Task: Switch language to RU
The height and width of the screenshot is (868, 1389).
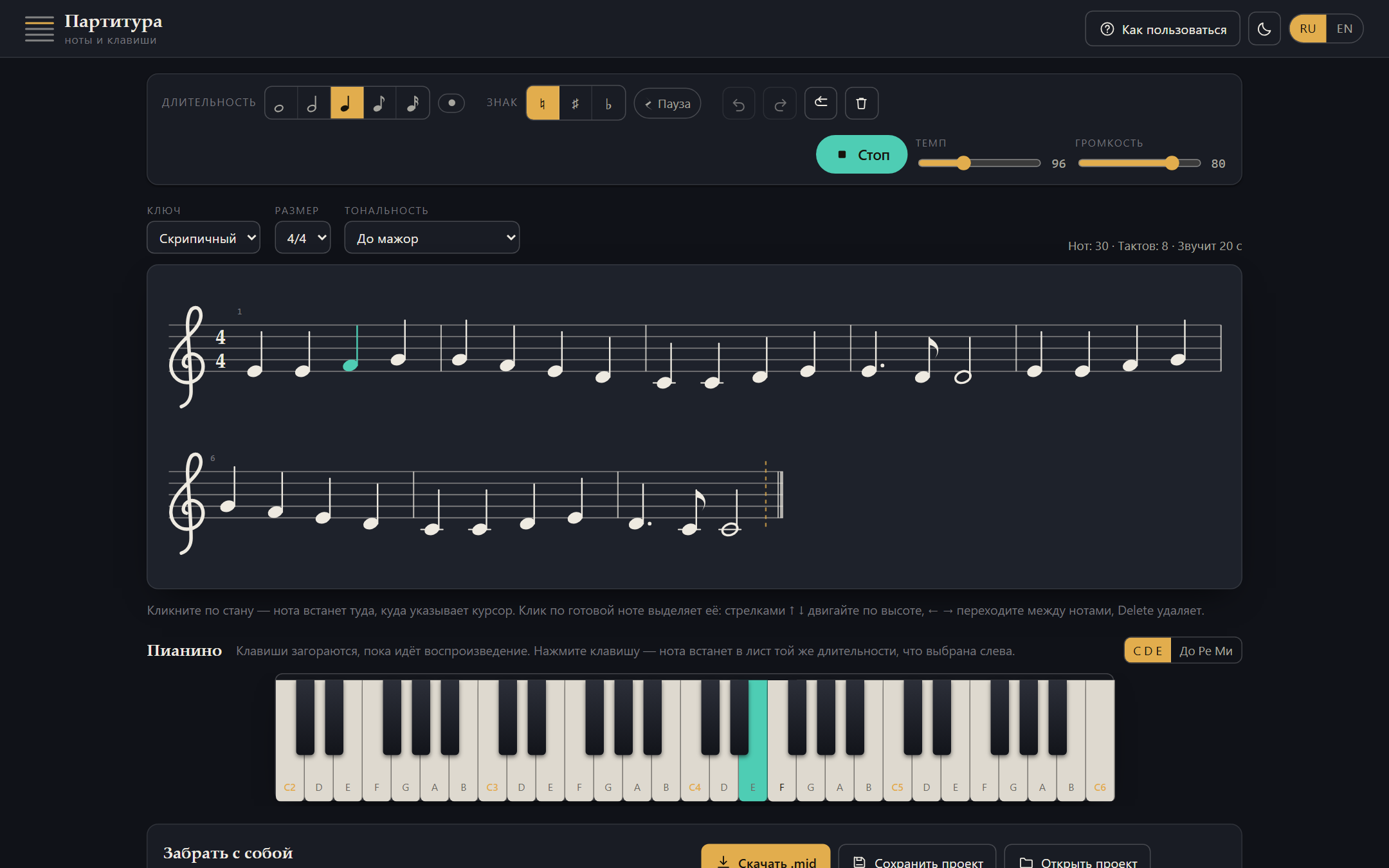Action: point(1308,29)
